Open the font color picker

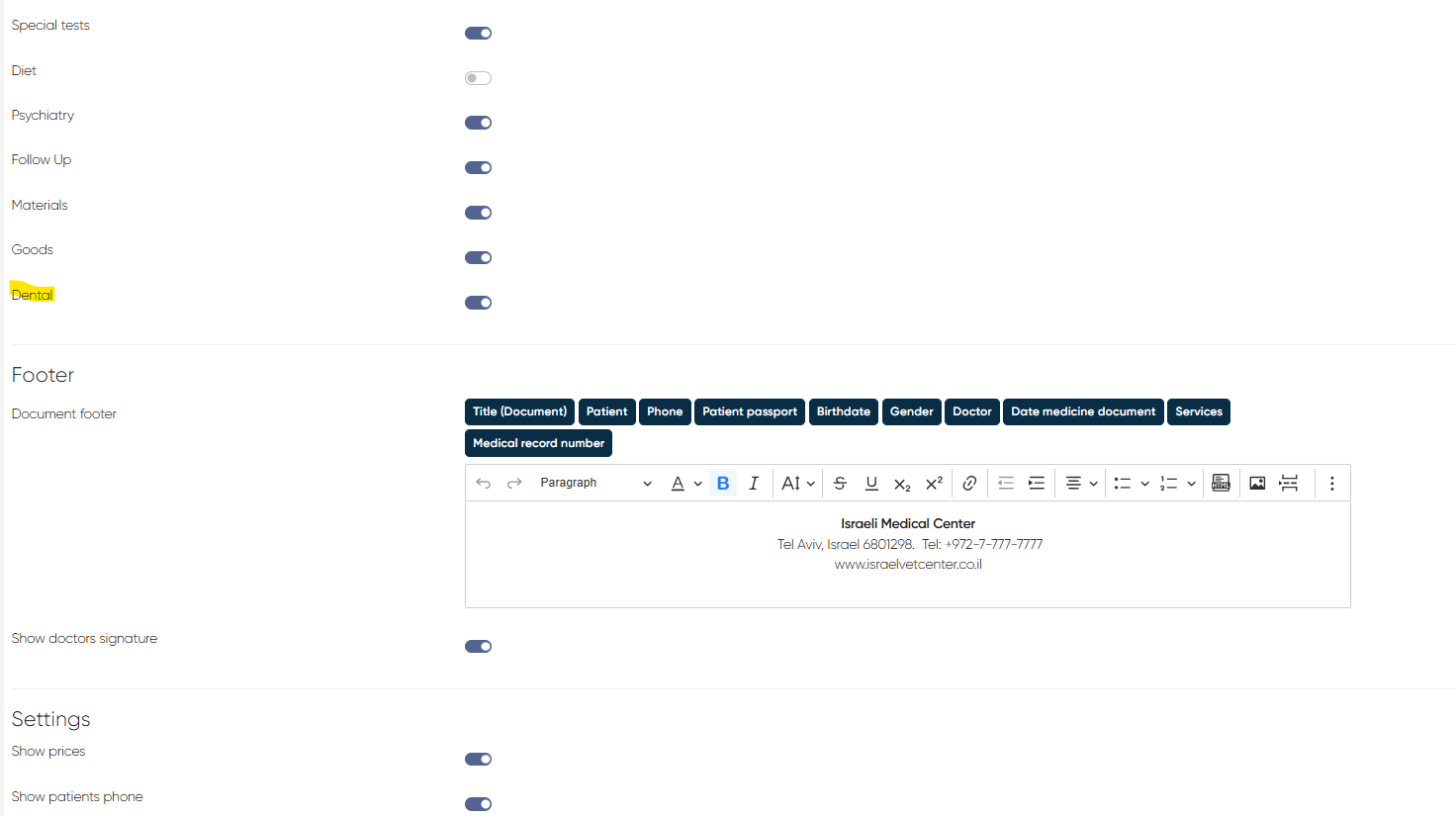click(685, 483)
